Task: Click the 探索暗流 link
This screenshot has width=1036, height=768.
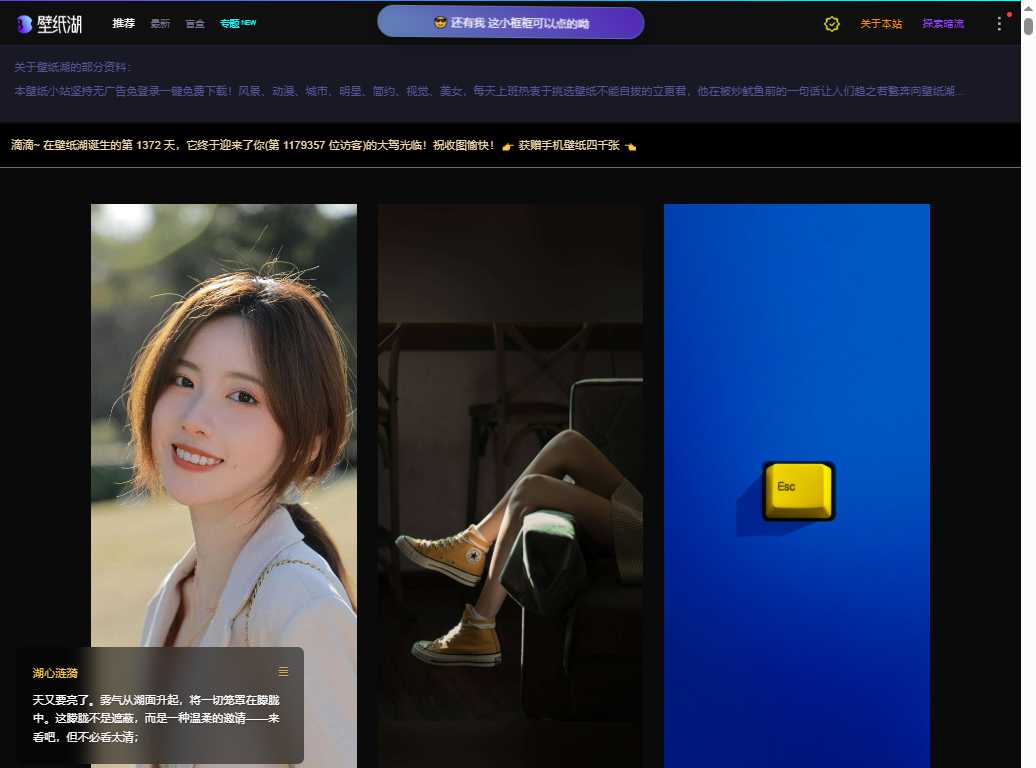Action: (944, 23)
